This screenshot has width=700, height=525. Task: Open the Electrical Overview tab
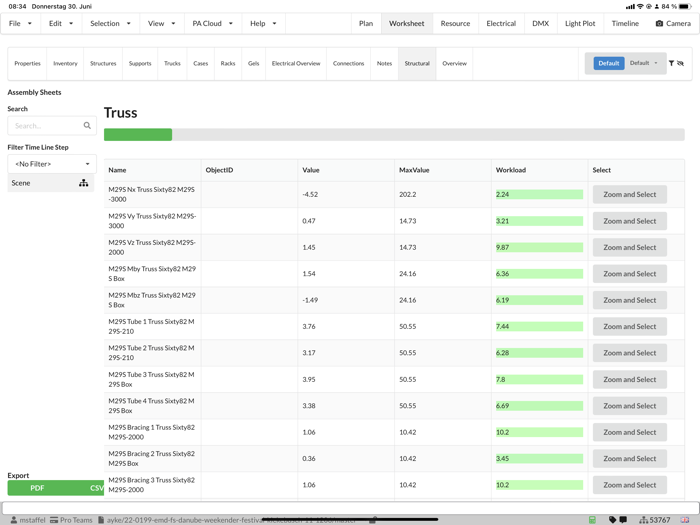296,63
